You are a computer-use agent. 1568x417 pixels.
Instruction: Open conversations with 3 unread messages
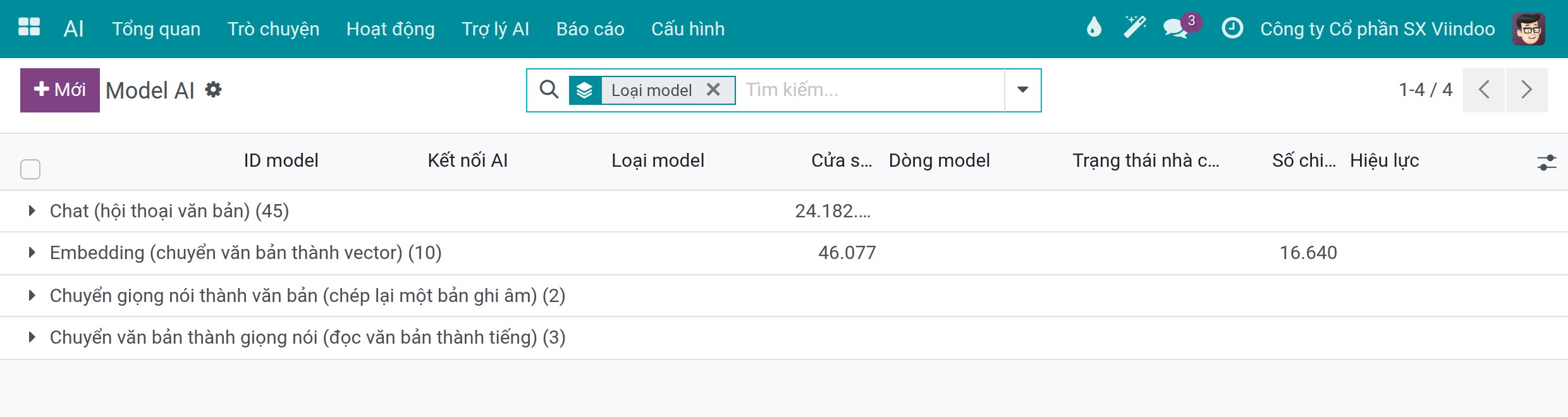pyautogui.click(x=1181, y=27)
